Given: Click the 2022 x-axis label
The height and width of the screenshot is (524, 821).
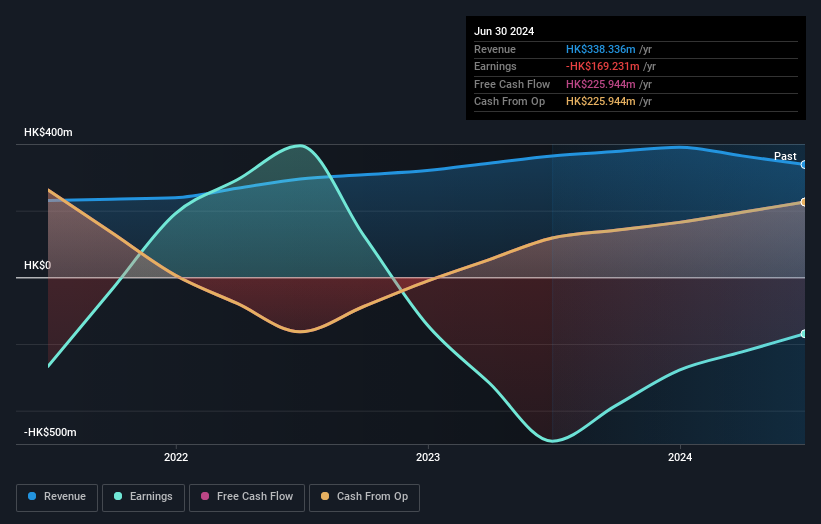Looking at the screenshot, I should click(x=176, y=457).
